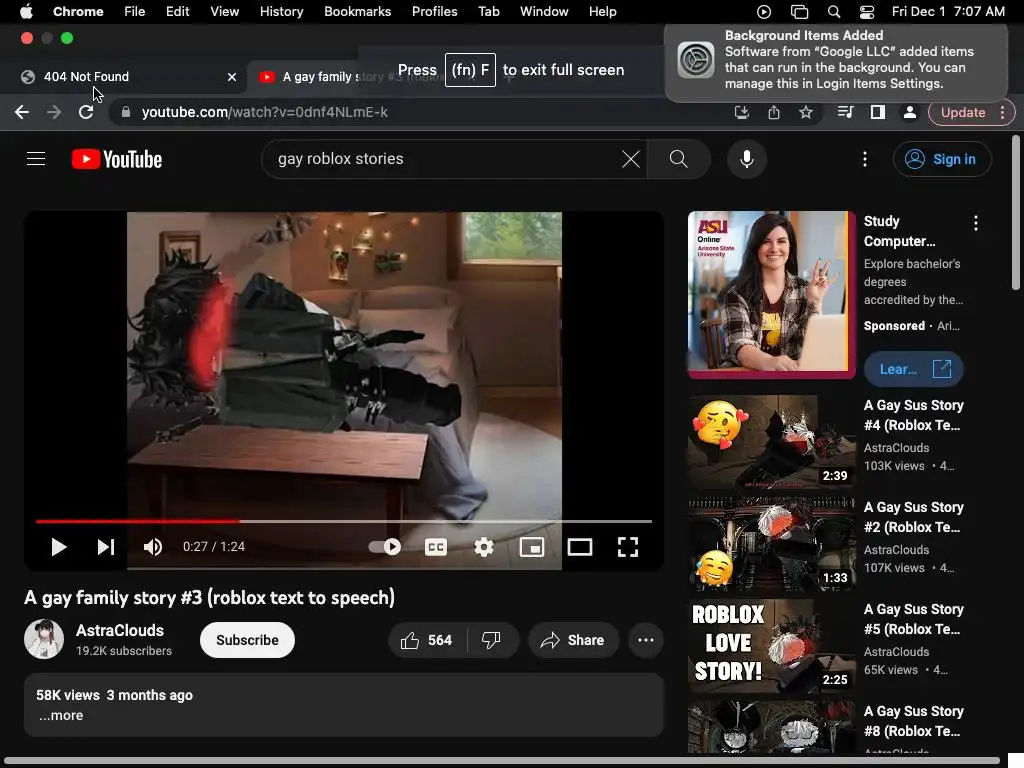Open the Profiles menu
Image resolution: width=1024 pixels, height=768 pixels.
point(434,12)
